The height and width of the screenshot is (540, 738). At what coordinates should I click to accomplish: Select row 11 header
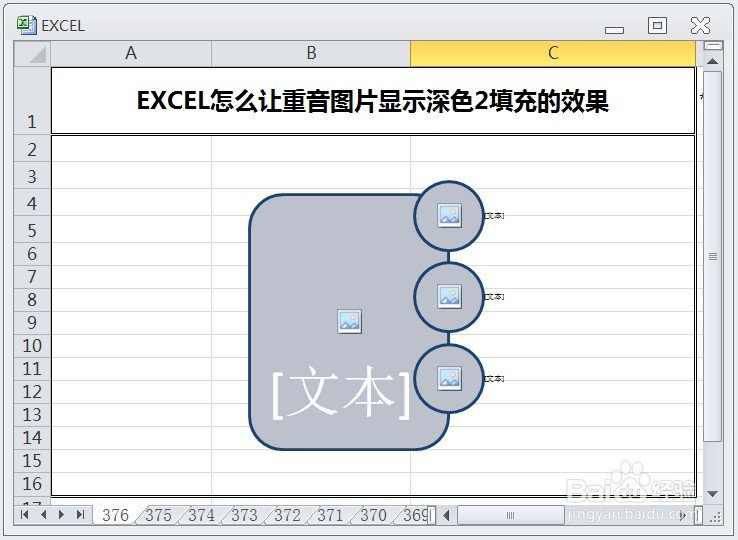tap(32, 369)
